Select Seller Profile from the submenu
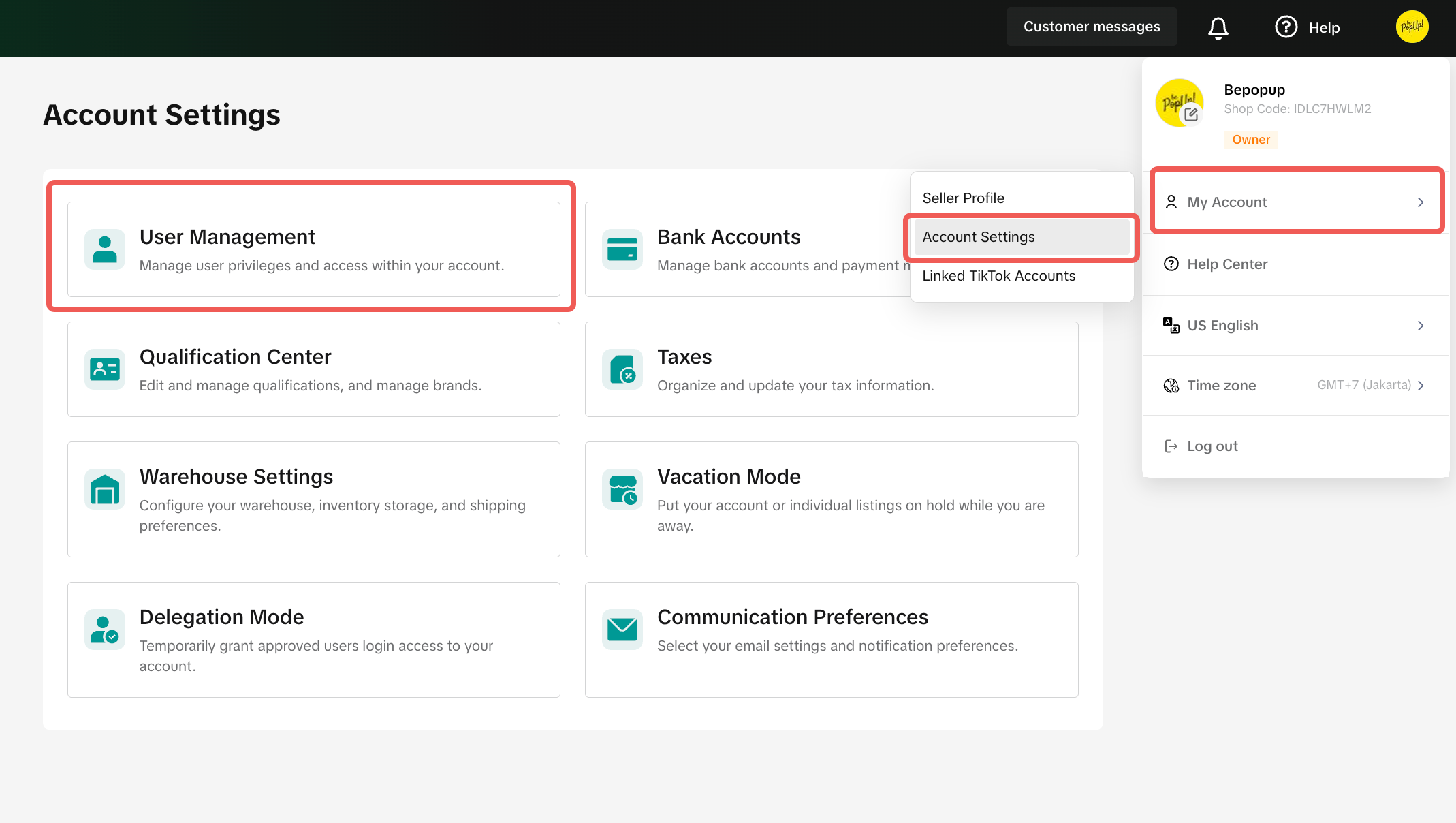1456x823 pixels. (963, 198)
